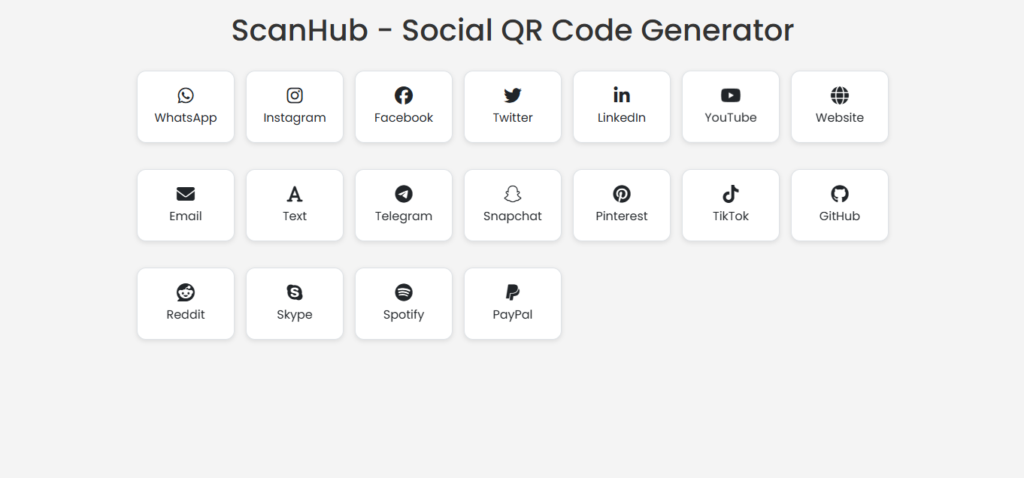
Task: Select the LinkedIn icon
Action: point(622,95)
